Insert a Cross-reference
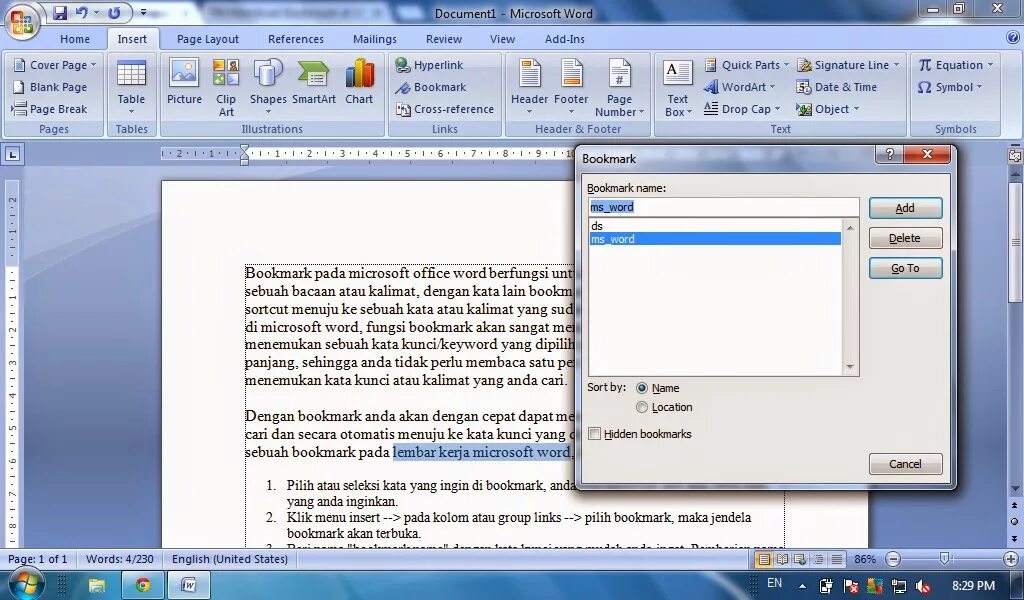This screenshot has height=600, width=1024. point(445,109)
